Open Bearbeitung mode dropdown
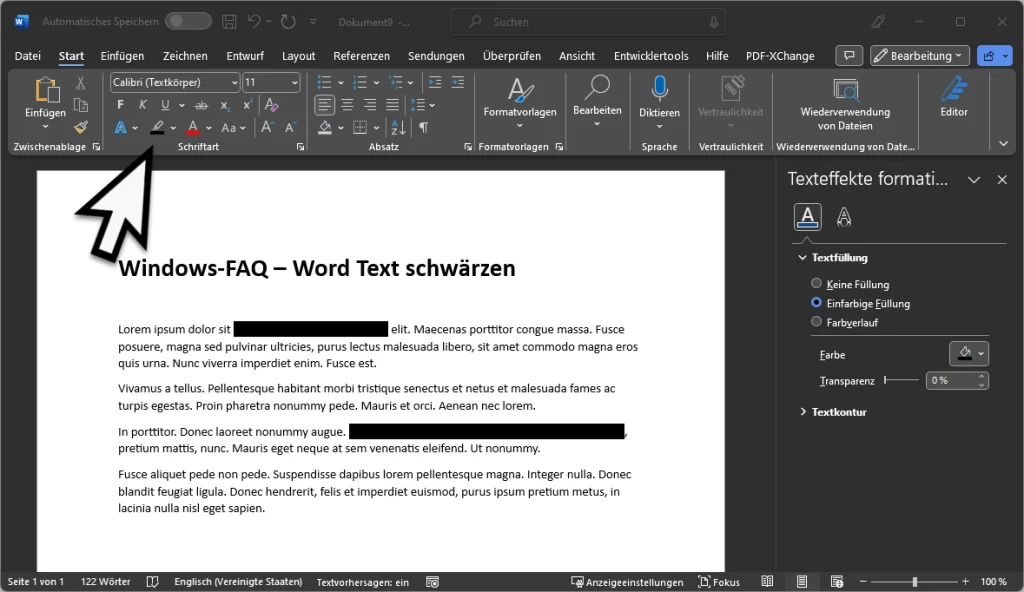 pos(920,56)
